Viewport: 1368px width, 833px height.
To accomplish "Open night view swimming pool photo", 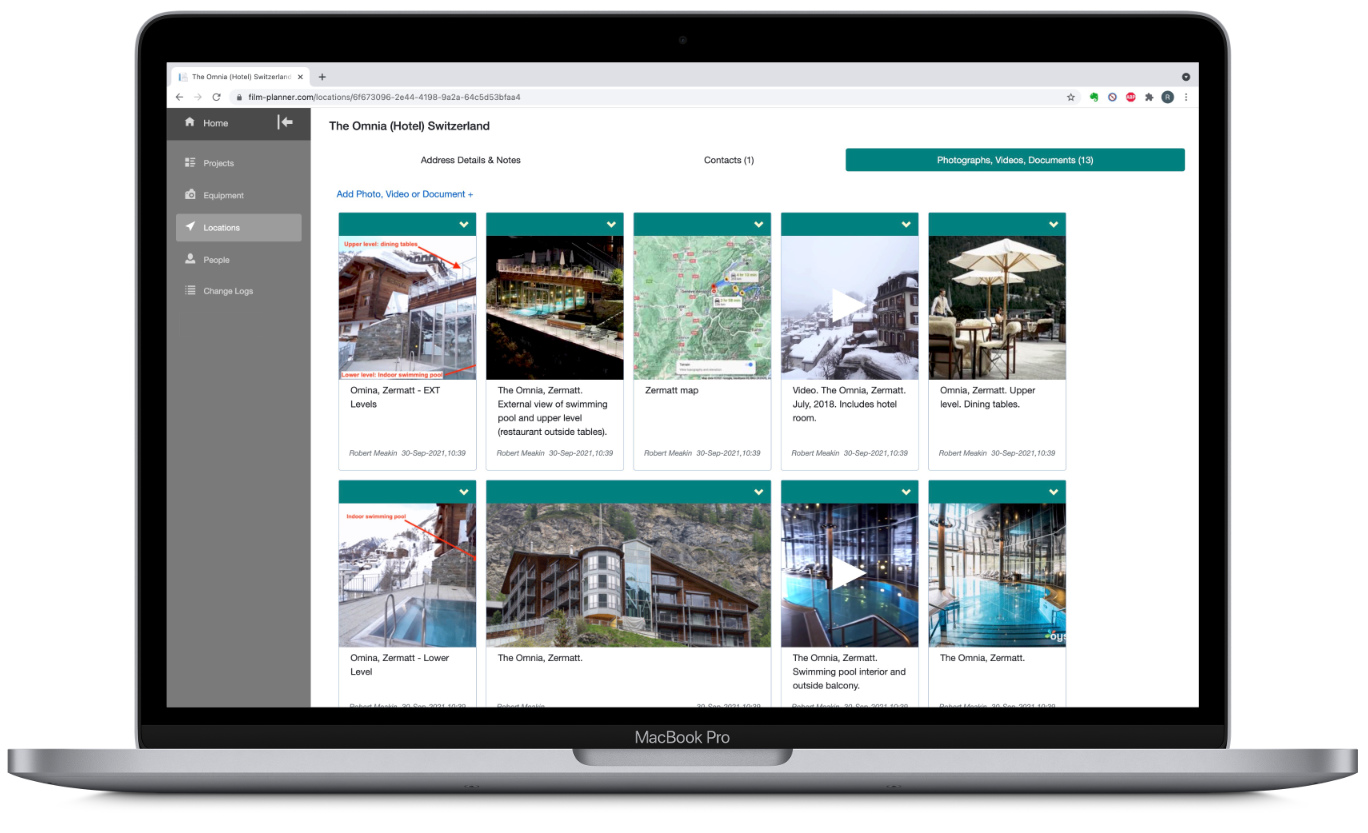I will coord(555,308).
